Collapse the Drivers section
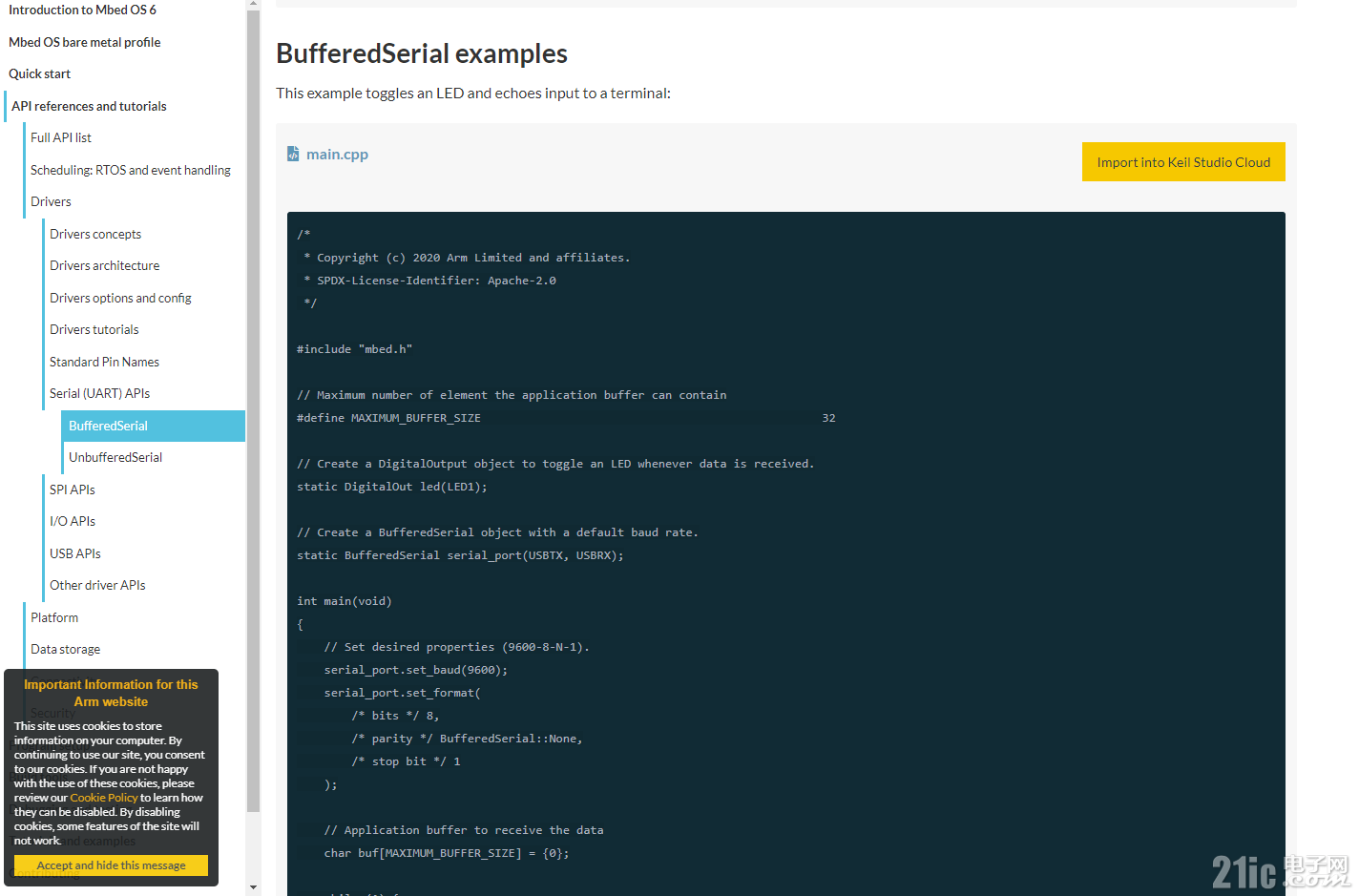Screen dimensions: 1359x896 (x=51, y=201)
